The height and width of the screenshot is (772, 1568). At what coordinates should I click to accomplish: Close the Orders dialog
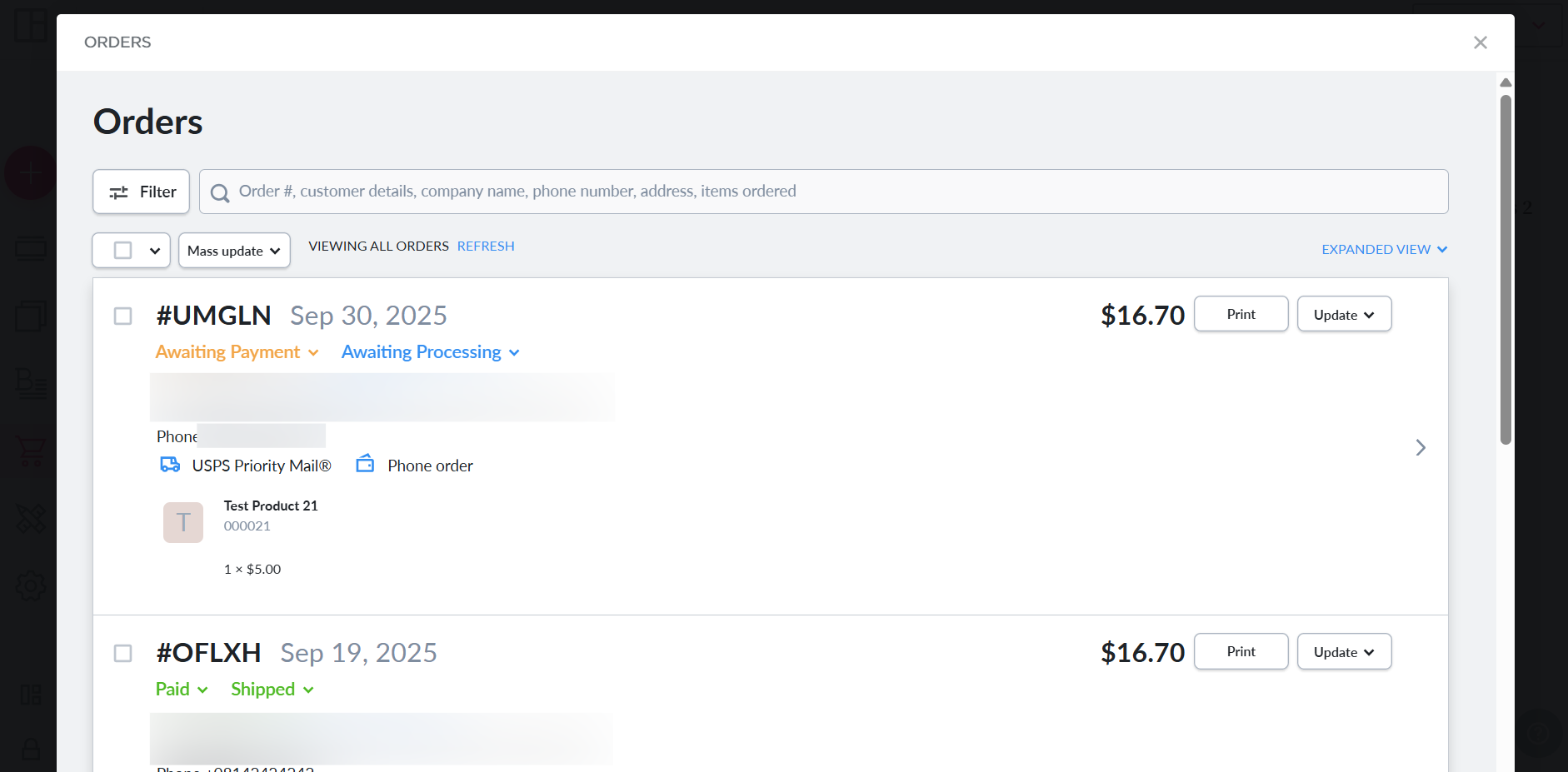tap(1480, 42)
